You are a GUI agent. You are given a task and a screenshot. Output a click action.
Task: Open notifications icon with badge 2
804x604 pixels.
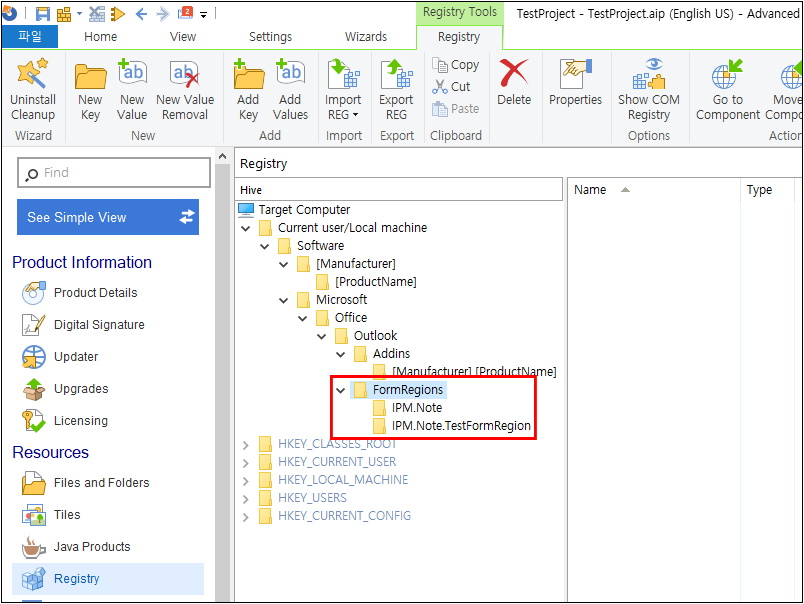pyautogui.click(x=185, y=13)
